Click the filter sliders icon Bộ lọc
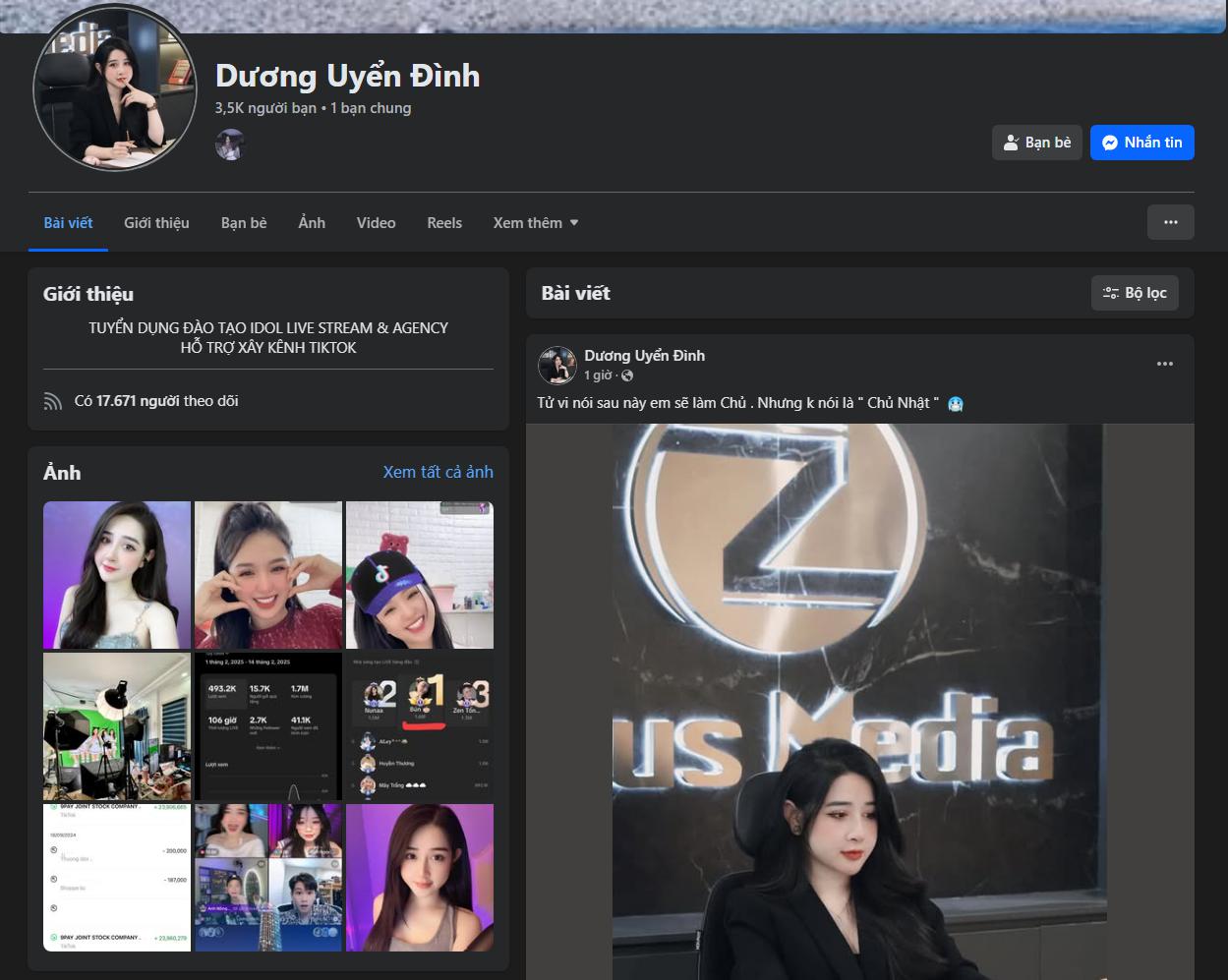 (x=1111, y=293)
